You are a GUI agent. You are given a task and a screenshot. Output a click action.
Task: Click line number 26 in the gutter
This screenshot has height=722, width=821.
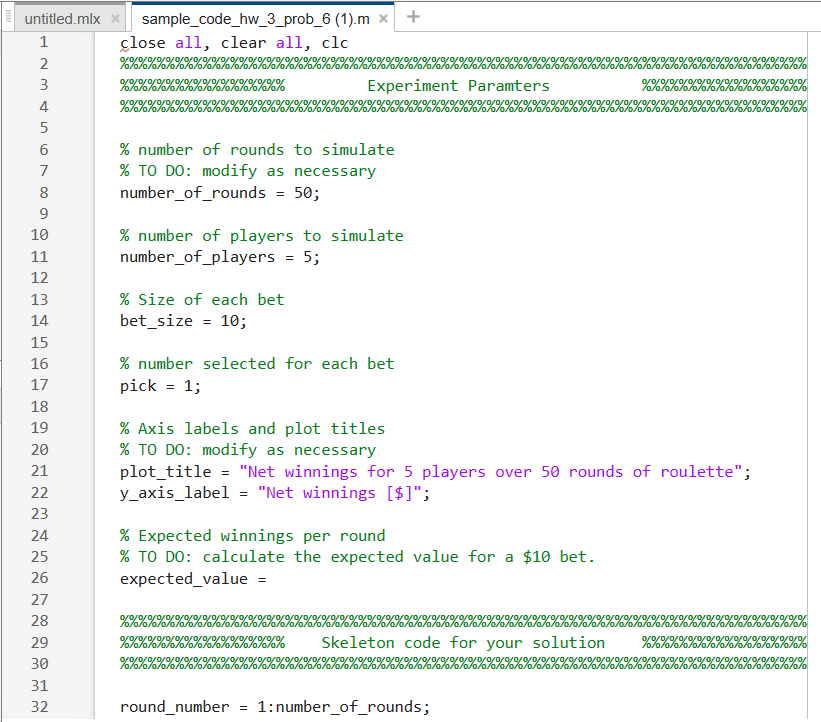[39, 578]
